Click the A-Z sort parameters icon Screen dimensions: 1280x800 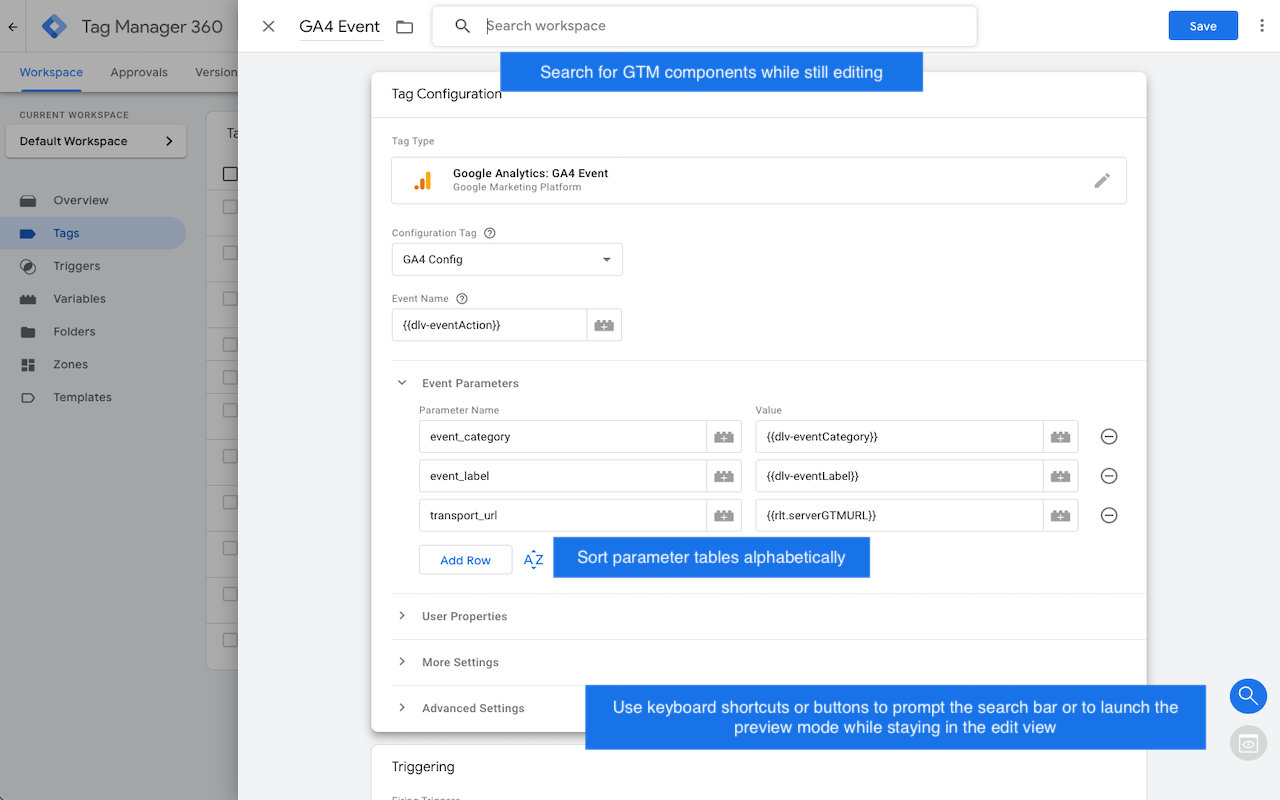coord(533,560)
